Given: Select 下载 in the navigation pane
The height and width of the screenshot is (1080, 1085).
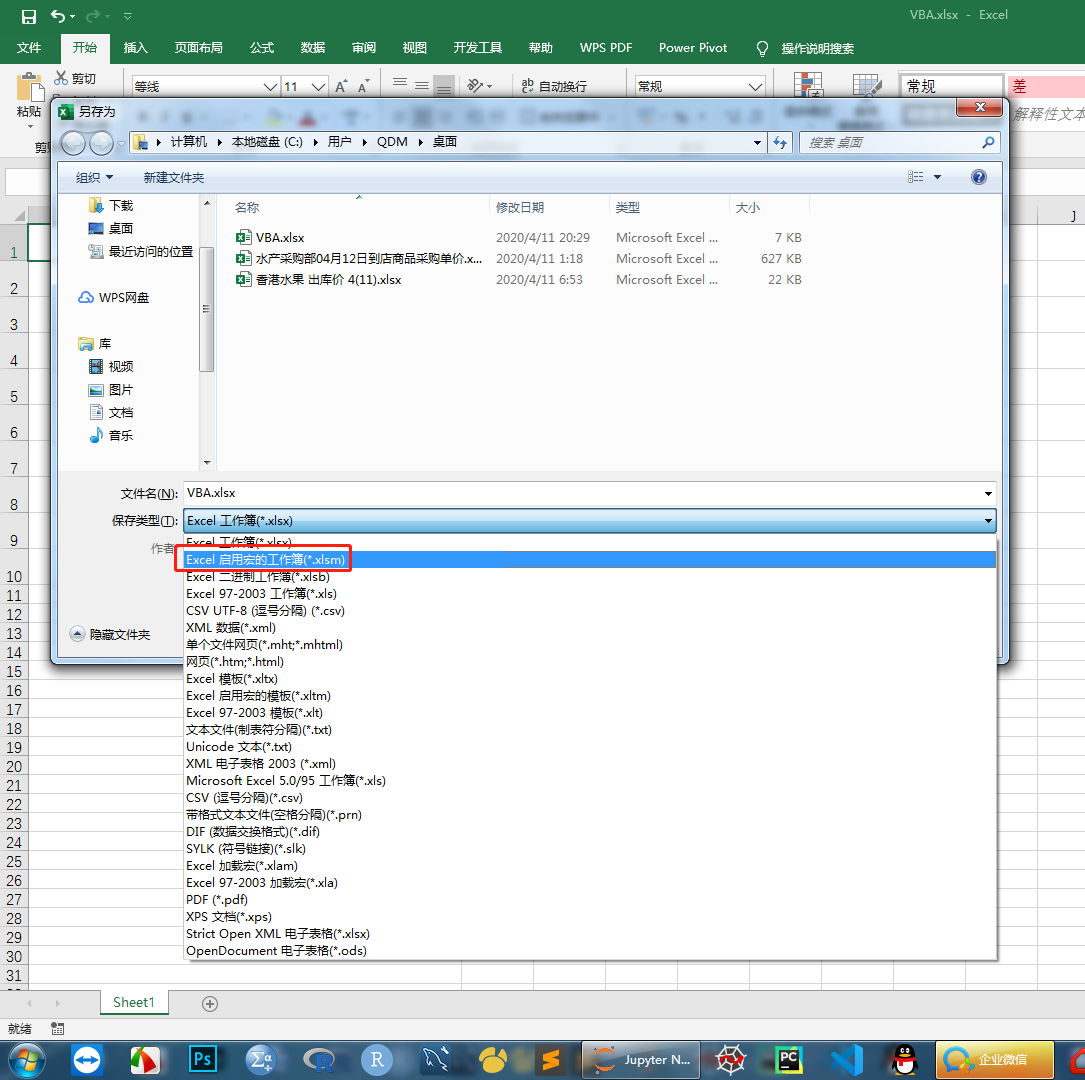Looking at the screenshot, I should [111, 205].
